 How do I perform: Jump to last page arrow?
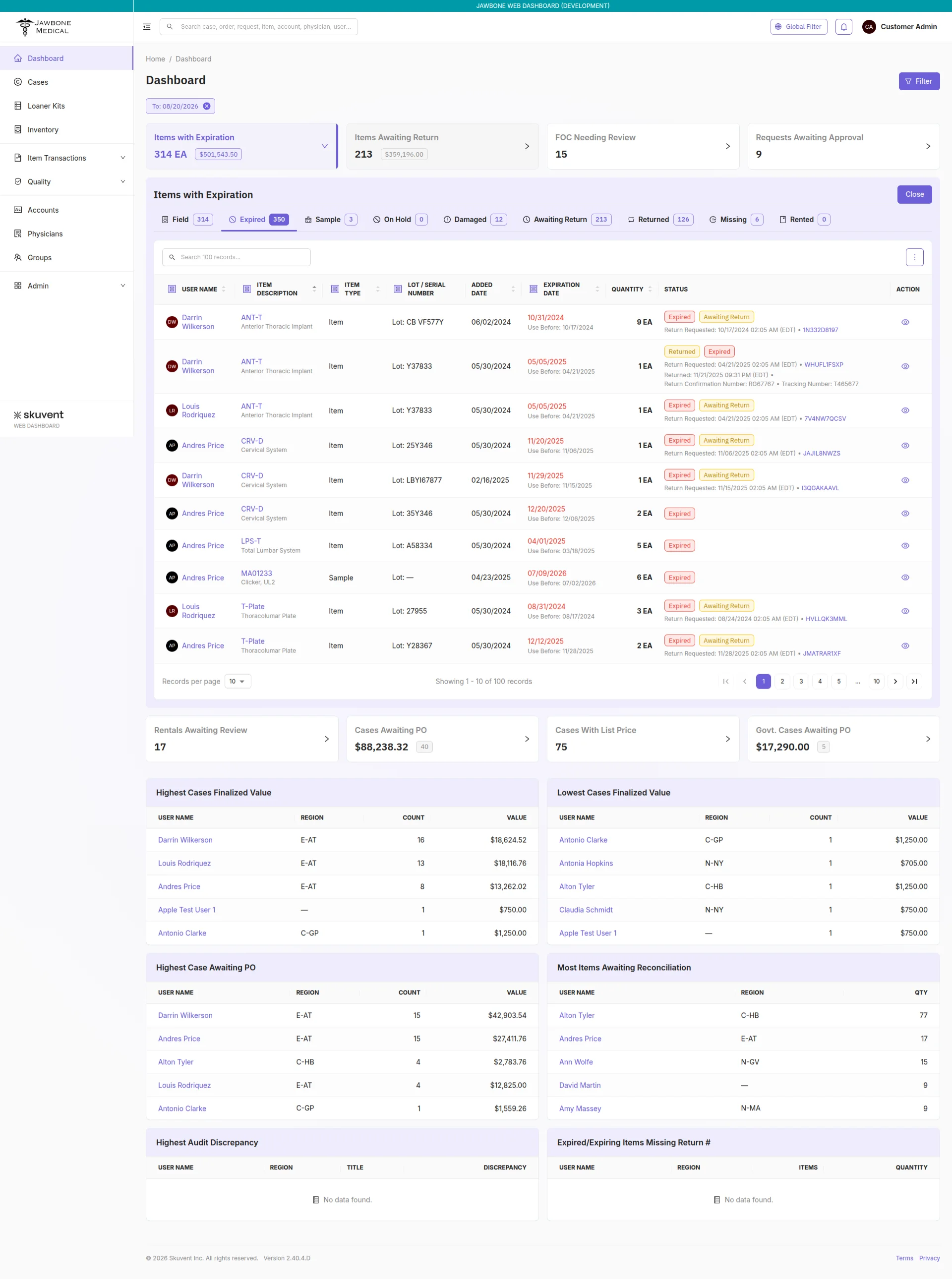914,681
